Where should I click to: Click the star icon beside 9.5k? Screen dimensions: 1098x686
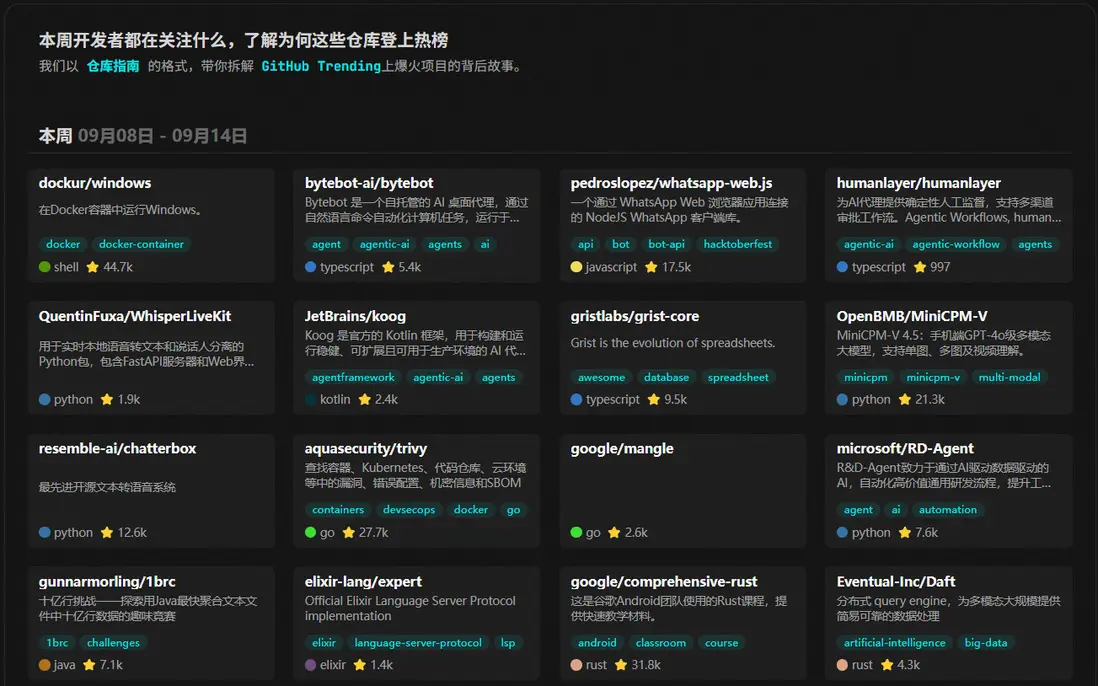click(x=653, y=399)
